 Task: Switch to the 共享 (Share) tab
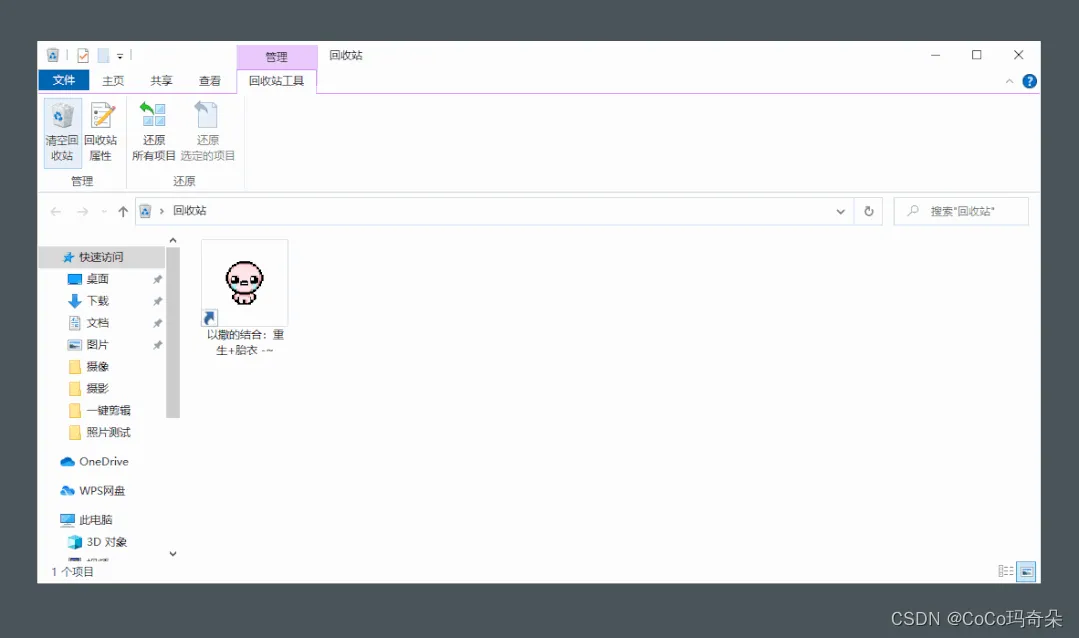[x=161, y=81]
